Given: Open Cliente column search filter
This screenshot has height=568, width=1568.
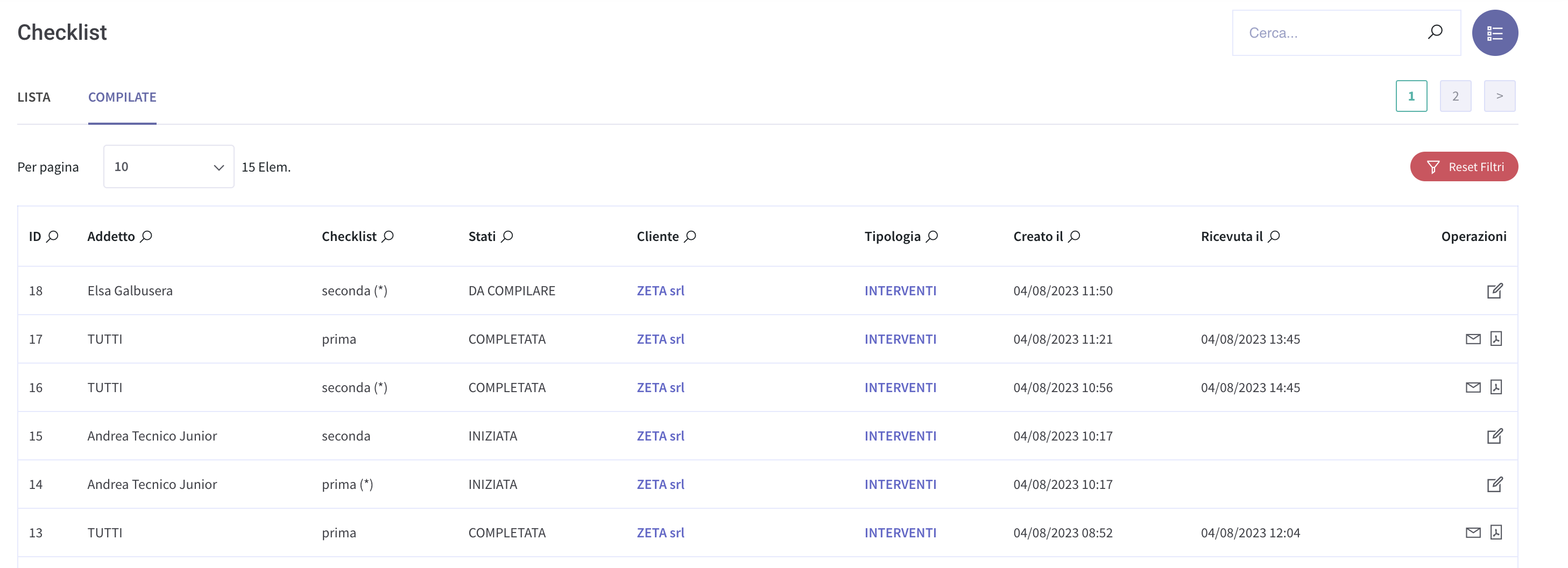Looking at the screenshot, I should pos(690,236).
